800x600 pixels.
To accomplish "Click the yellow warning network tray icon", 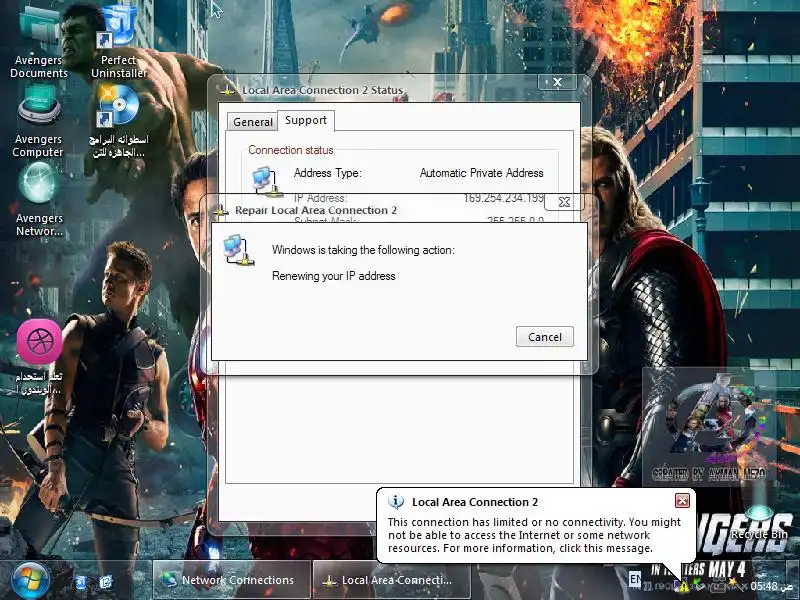I will click(683, 586).
